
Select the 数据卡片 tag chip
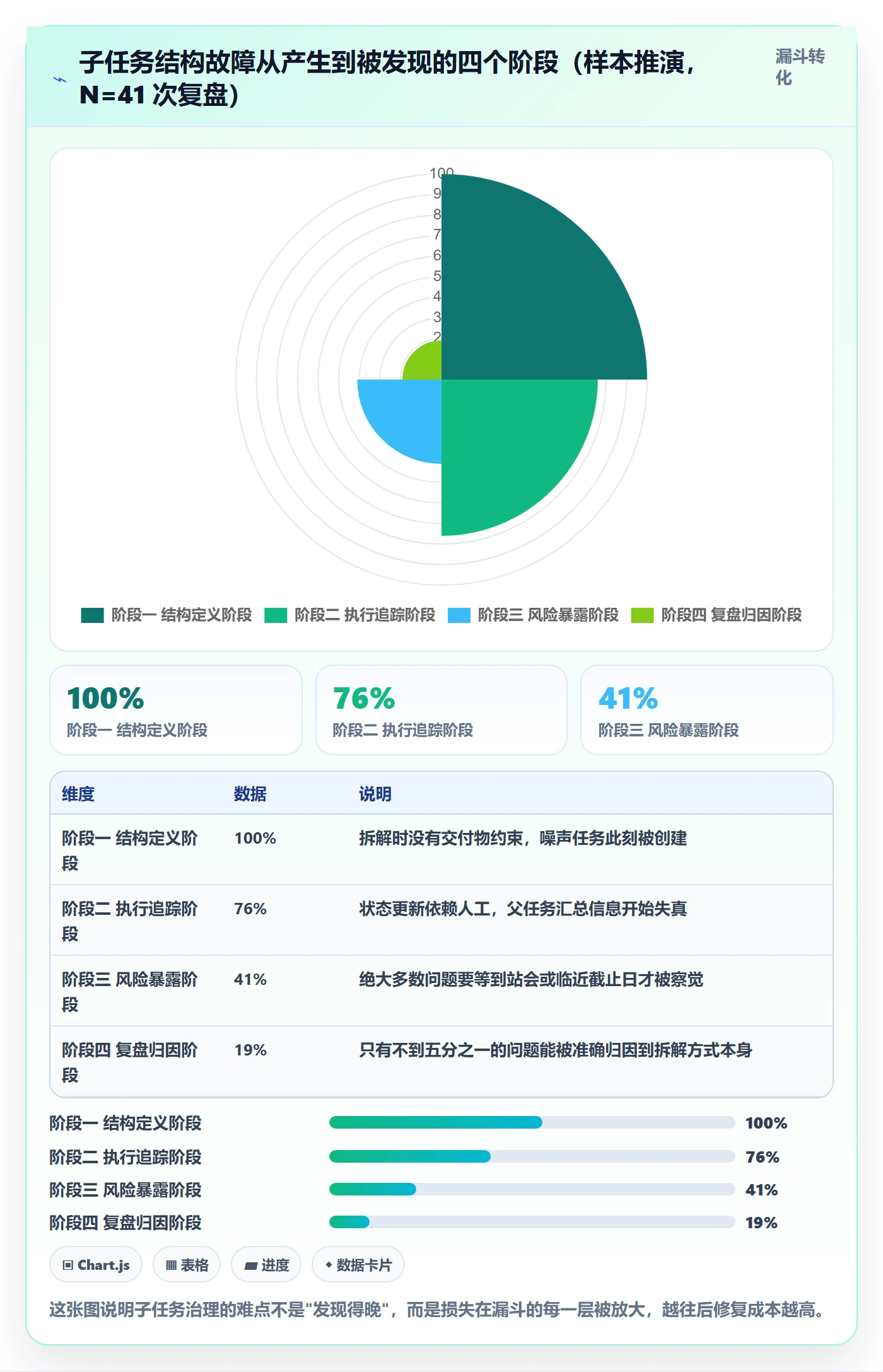tap(358, 1265)
